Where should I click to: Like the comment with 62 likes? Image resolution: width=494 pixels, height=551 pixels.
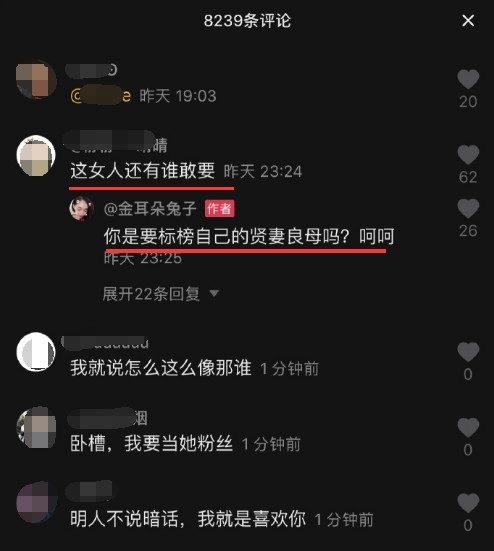click(468, 155)
